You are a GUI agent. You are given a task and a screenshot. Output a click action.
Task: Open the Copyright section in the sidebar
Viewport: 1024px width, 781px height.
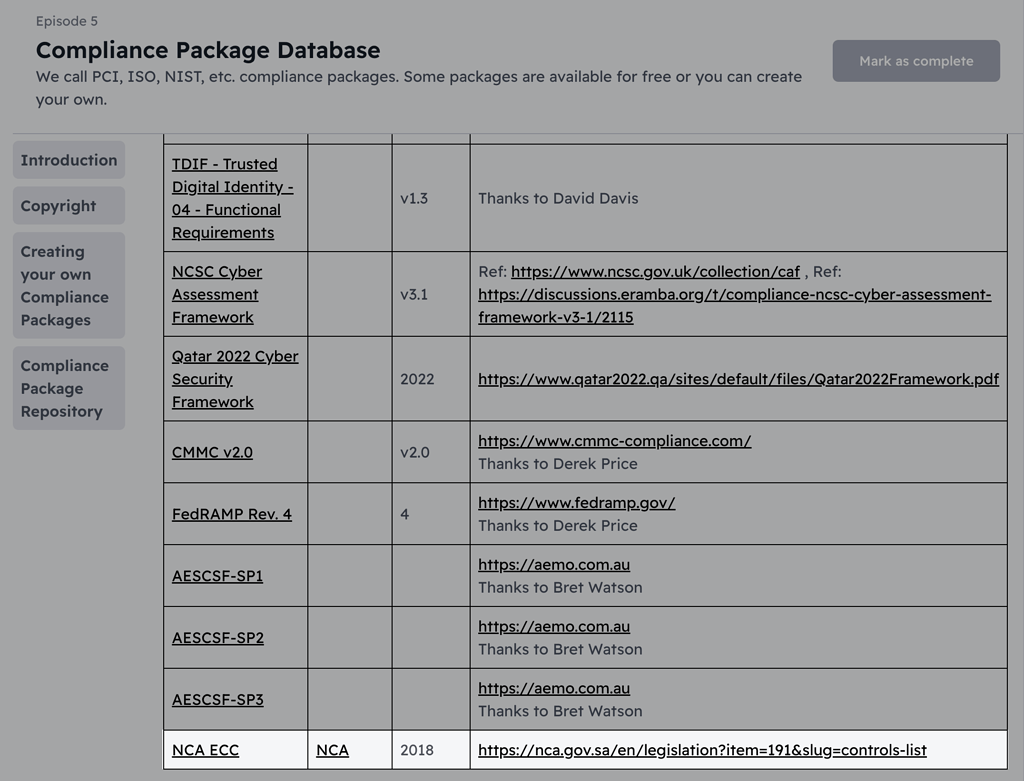(66, 205)
